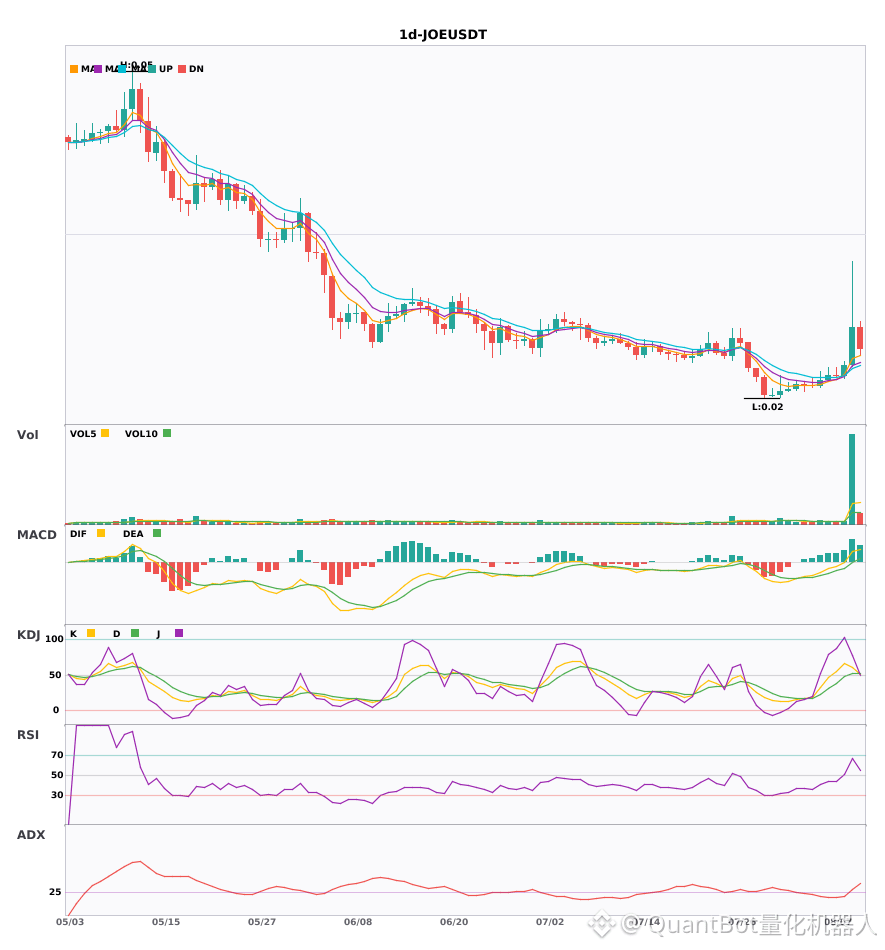The image size is (885, 950).
Task: Click the ADX panel label
Action: coord(30,835)
